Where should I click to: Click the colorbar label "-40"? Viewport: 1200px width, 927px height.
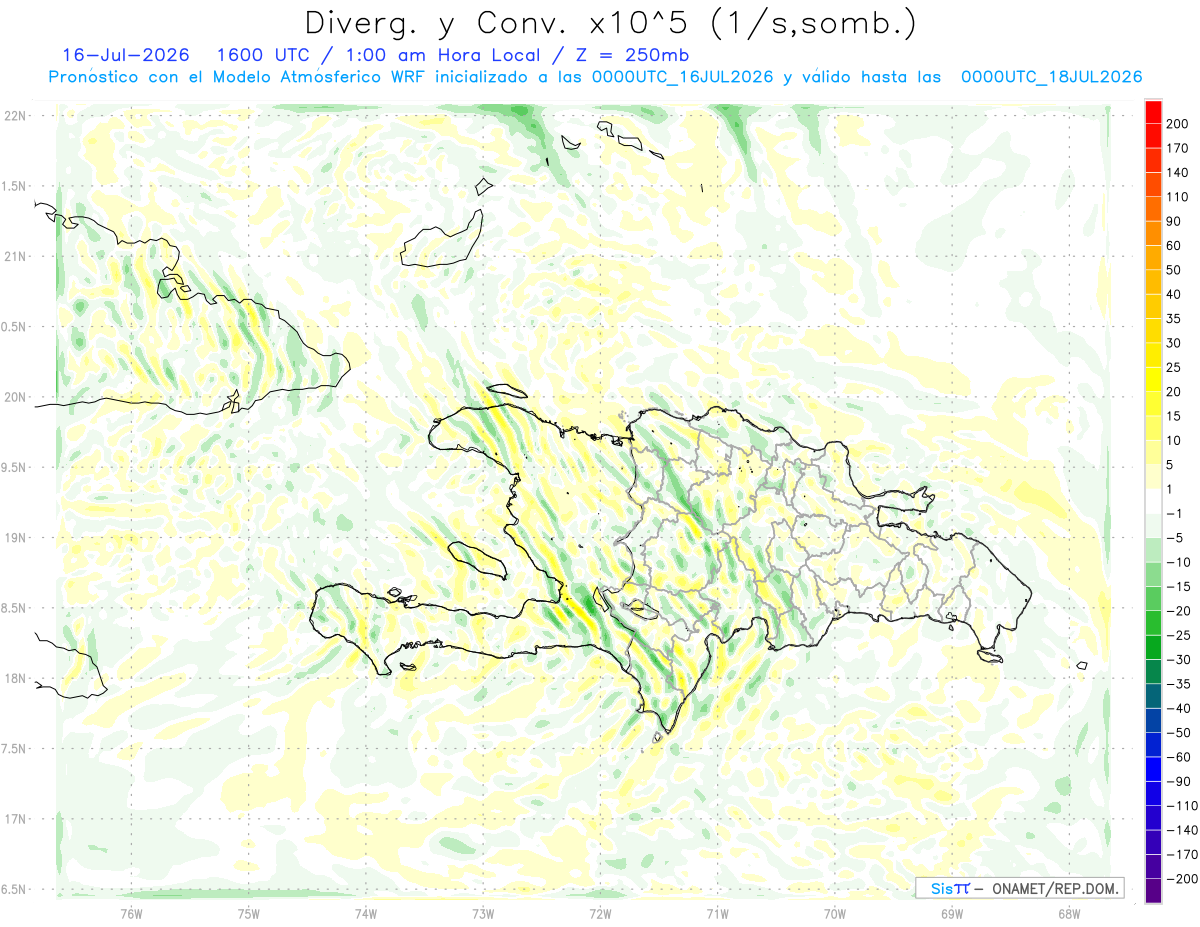[x=1178, y=709]
